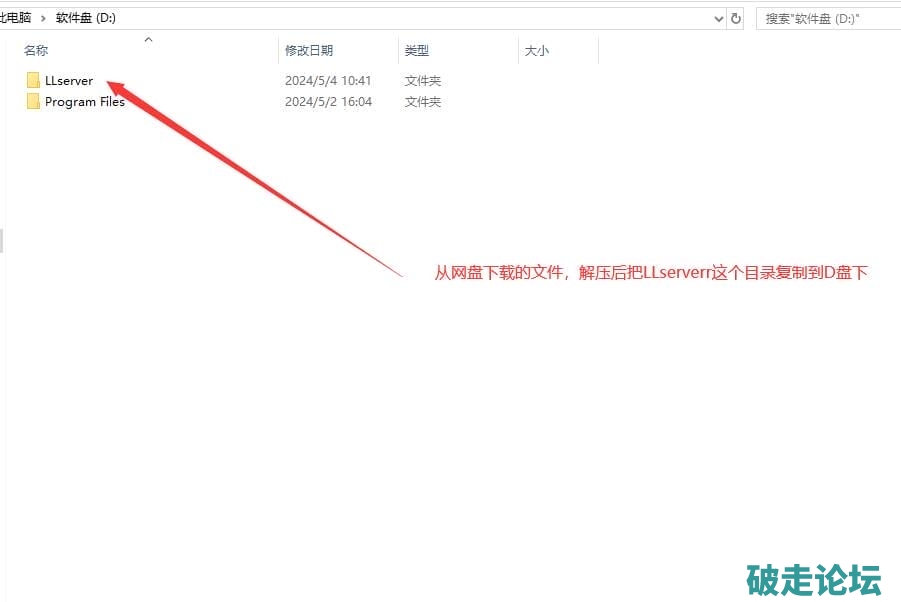Image resolution: width=901 pixels, height=602 pixels.
Task: Open the address bar history dropdown
Action: click(718, 18)
